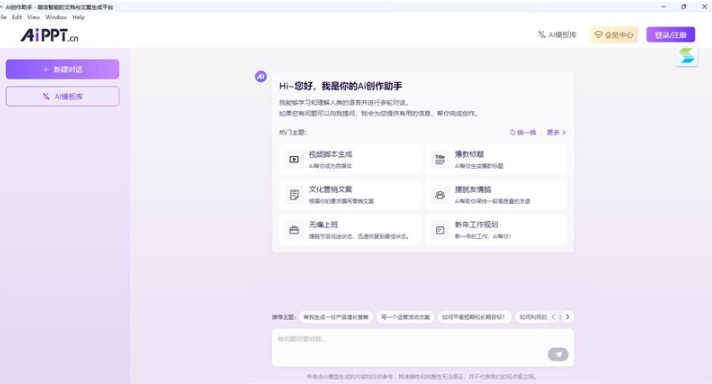Select the 爆款标题 Title icon card
This screenshot has width=712, height=384.
click(496, 159)
